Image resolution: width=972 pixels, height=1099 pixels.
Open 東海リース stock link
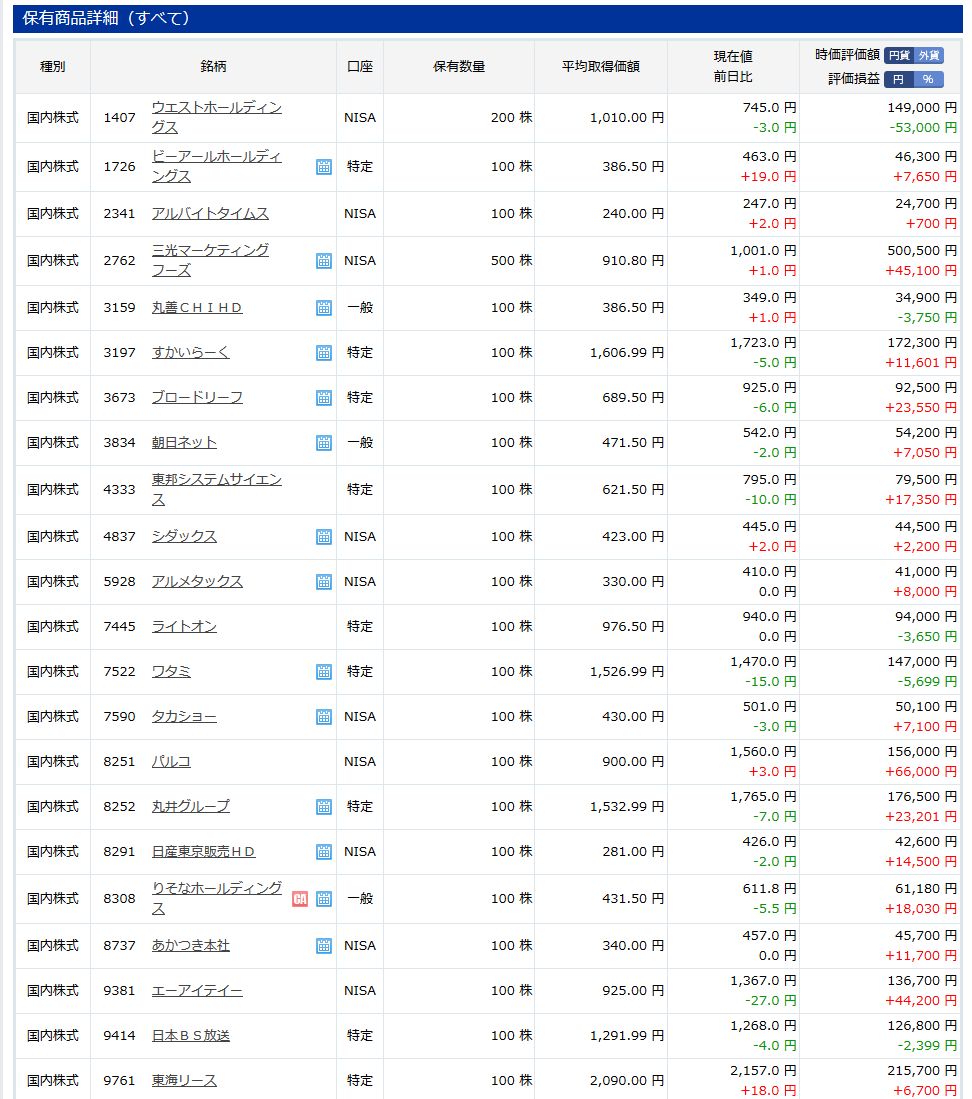tap(184, 1081)
